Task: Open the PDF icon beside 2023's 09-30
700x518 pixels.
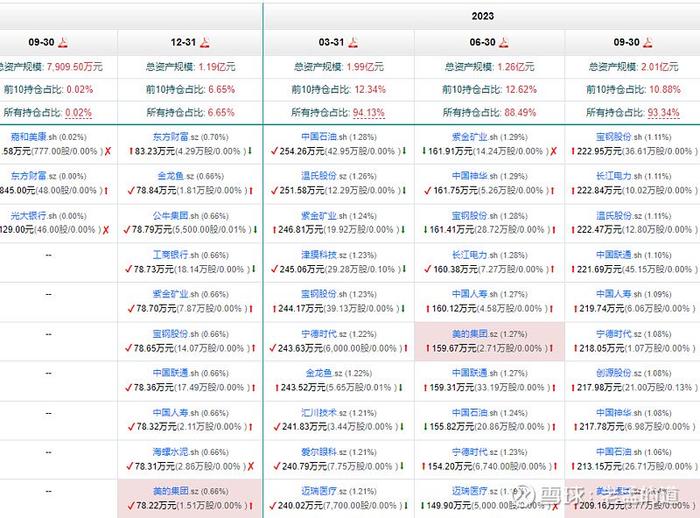Action: (648, 42)
